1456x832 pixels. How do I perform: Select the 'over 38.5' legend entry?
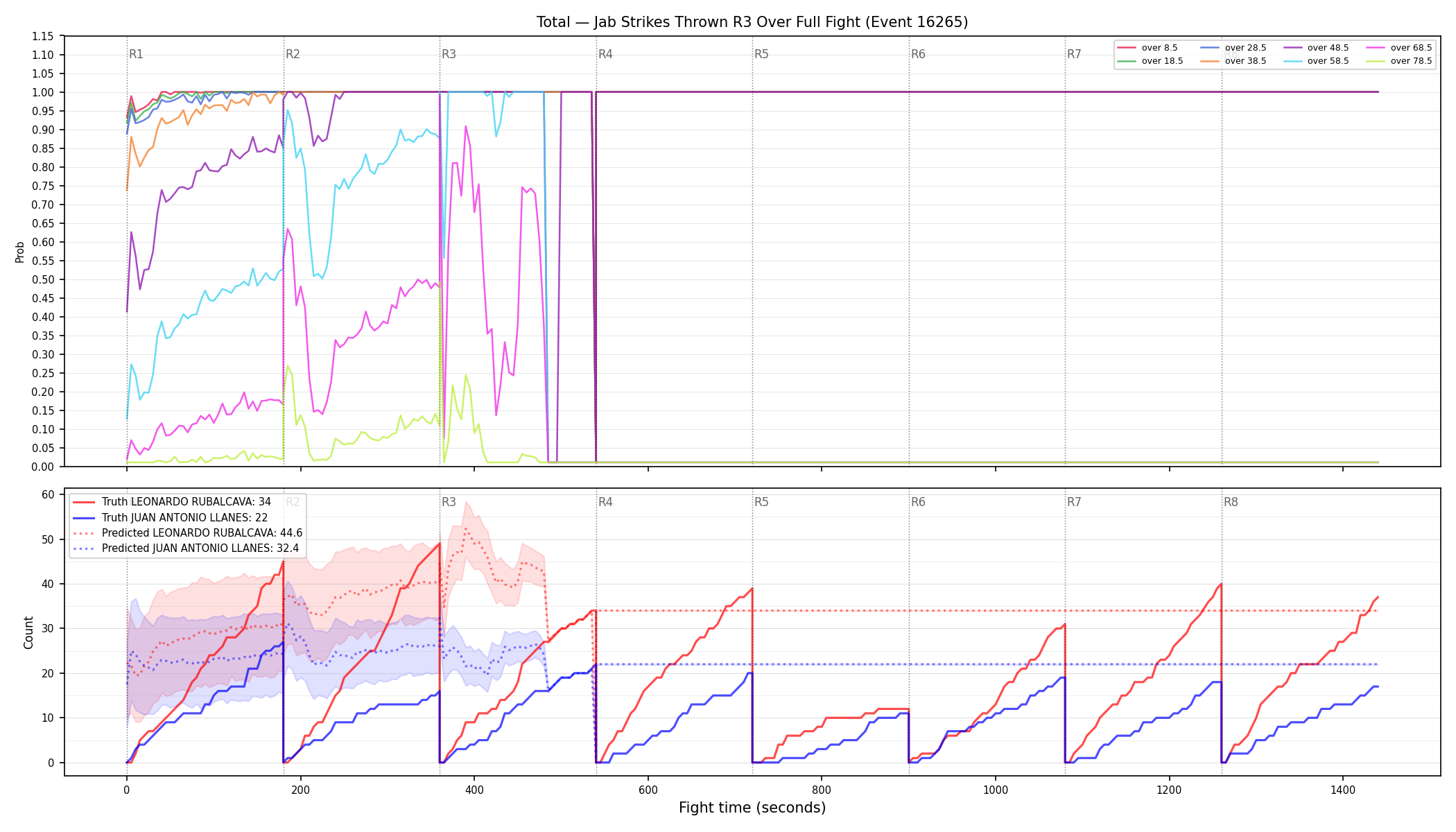point(1233,61)
